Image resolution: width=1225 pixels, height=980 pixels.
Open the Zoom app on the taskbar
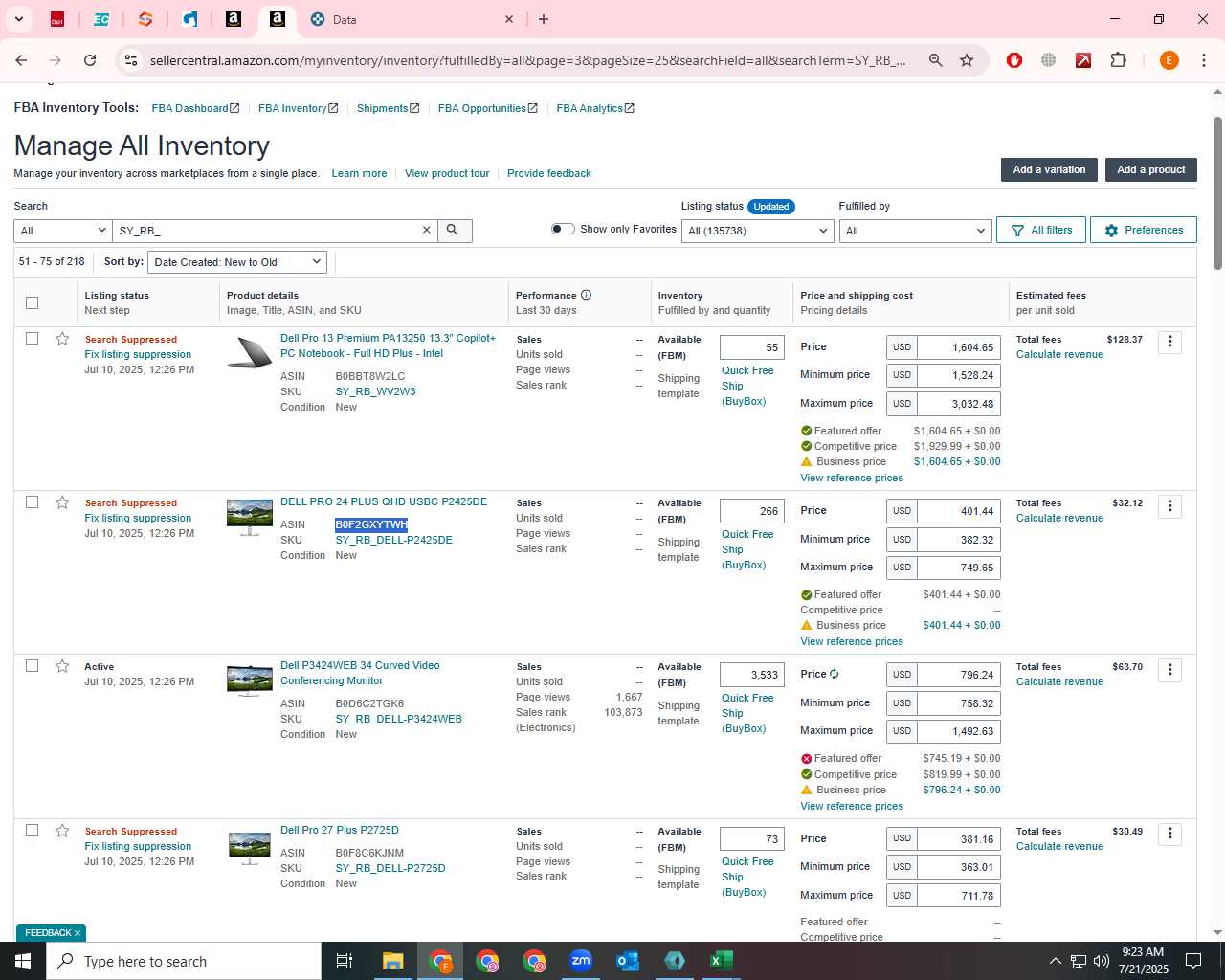click(x=581, y=961)
